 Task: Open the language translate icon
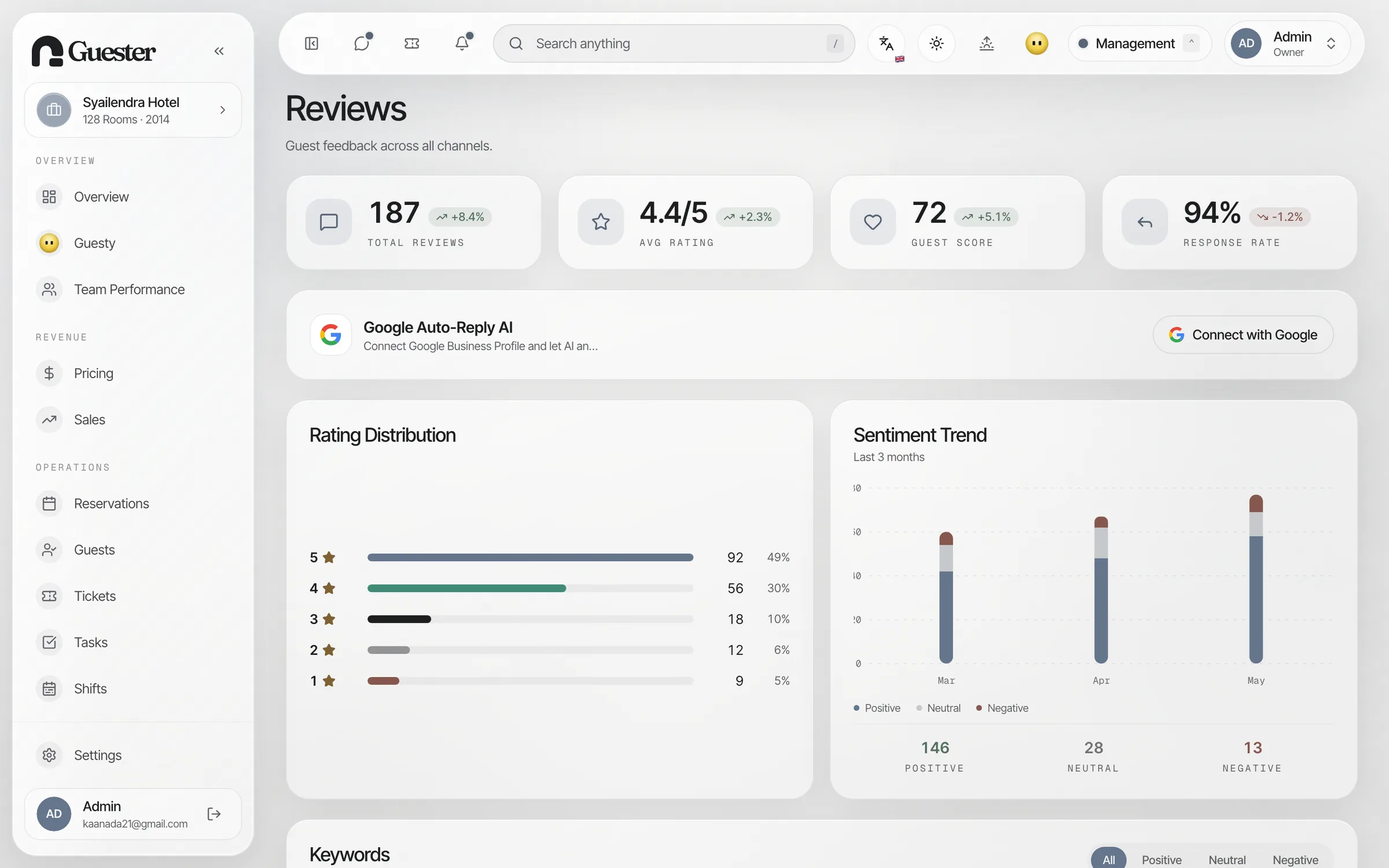pyautogui.click(x=886, y=43)
